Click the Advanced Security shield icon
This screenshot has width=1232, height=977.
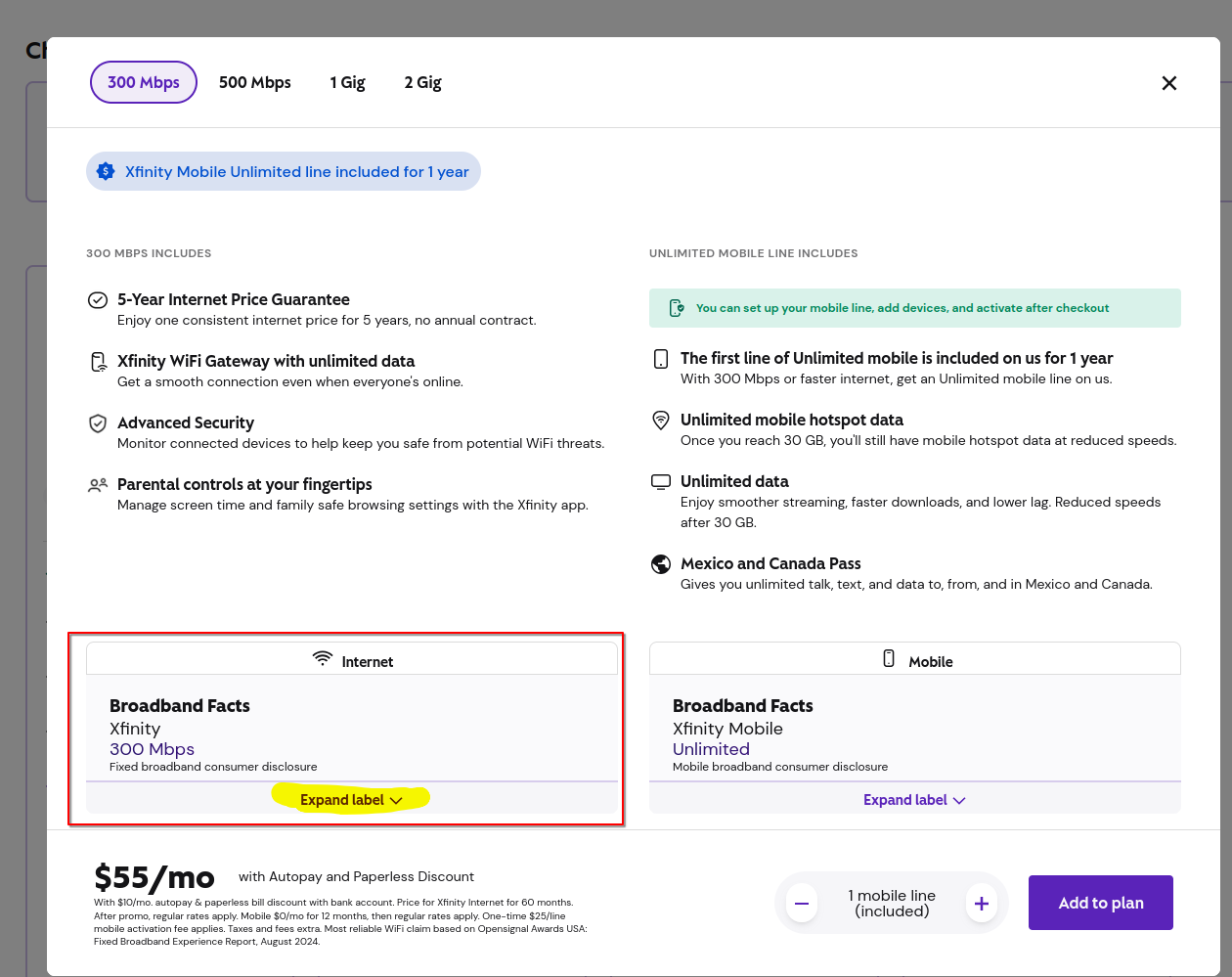point(98,423)
